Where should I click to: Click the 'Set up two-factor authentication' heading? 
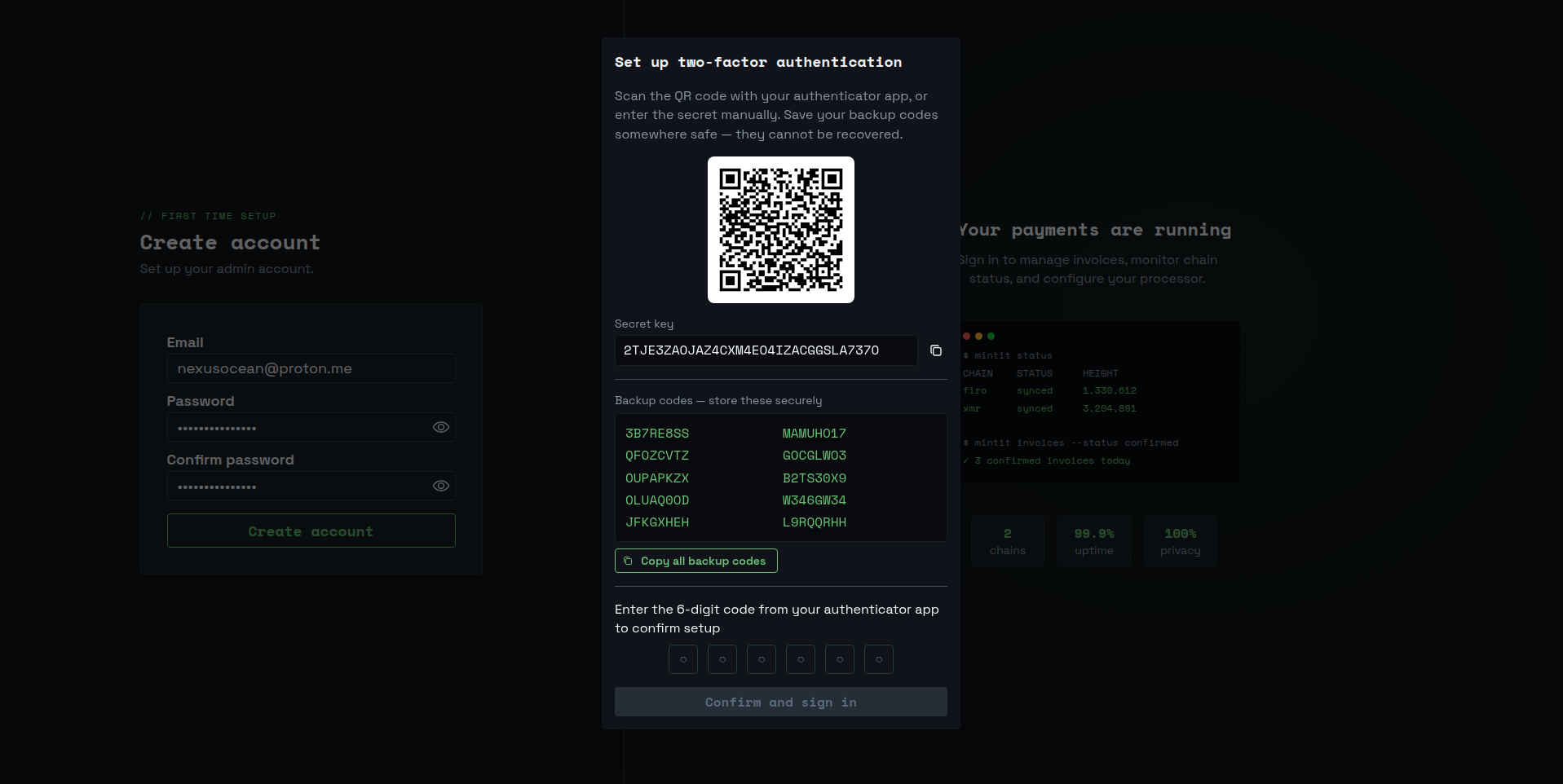pyautogui.click(x=758, y=62)
